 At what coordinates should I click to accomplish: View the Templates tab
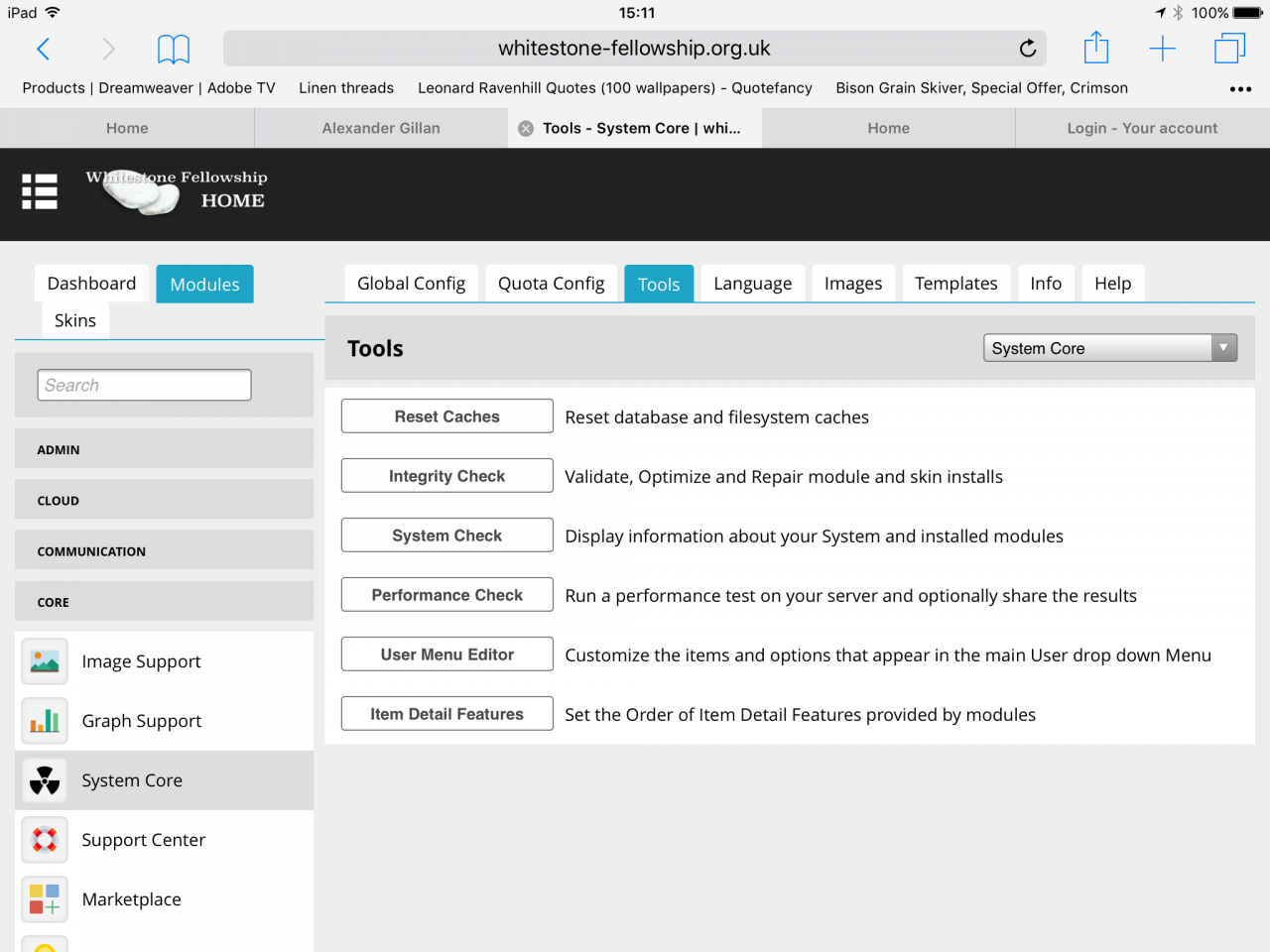pos(956,284)
